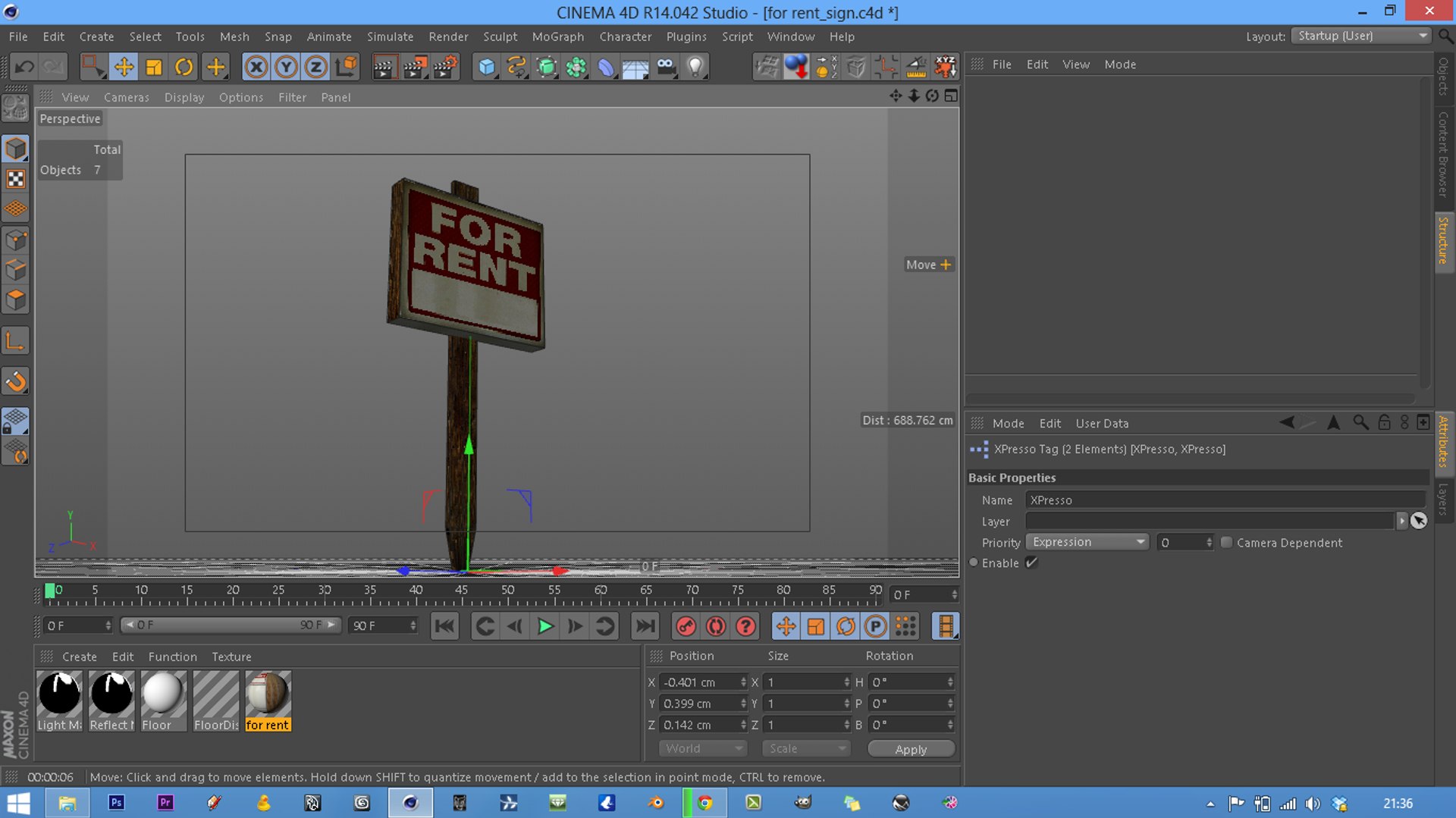
Task: Open the Scale mode dropdown
Action: click(x=806, y=748)
